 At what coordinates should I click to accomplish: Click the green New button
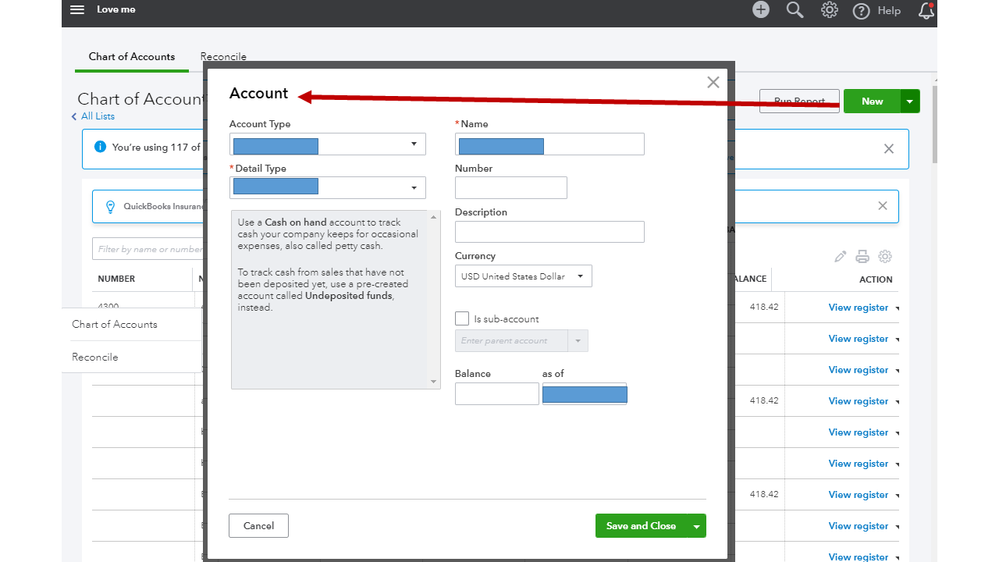pos(872,101)
